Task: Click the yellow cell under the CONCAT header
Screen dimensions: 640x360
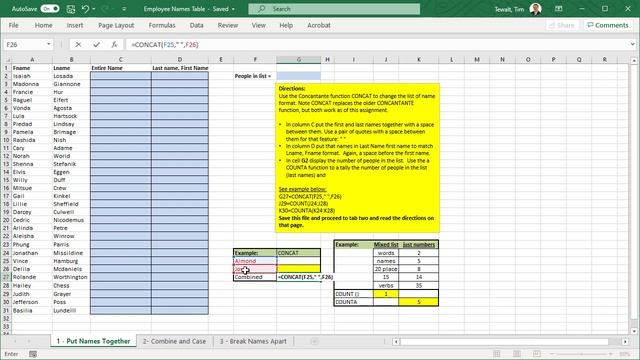Action: pos(298,269)
